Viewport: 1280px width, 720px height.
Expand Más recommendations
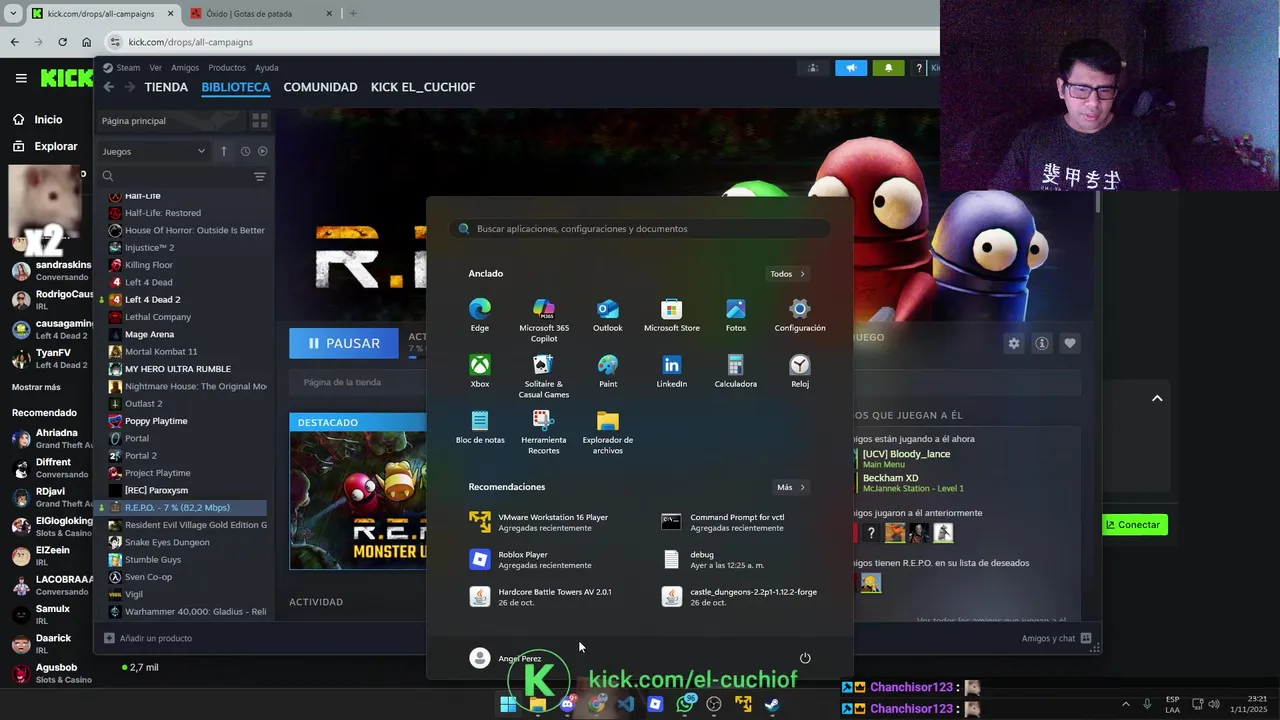pyautogui.click(x=791, y=487)
